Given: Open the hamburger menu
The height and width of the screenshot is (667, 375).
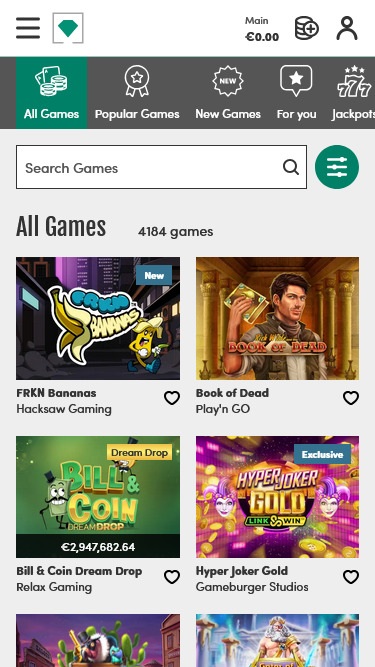Looking at the screenshot, I should click(28, 28).
